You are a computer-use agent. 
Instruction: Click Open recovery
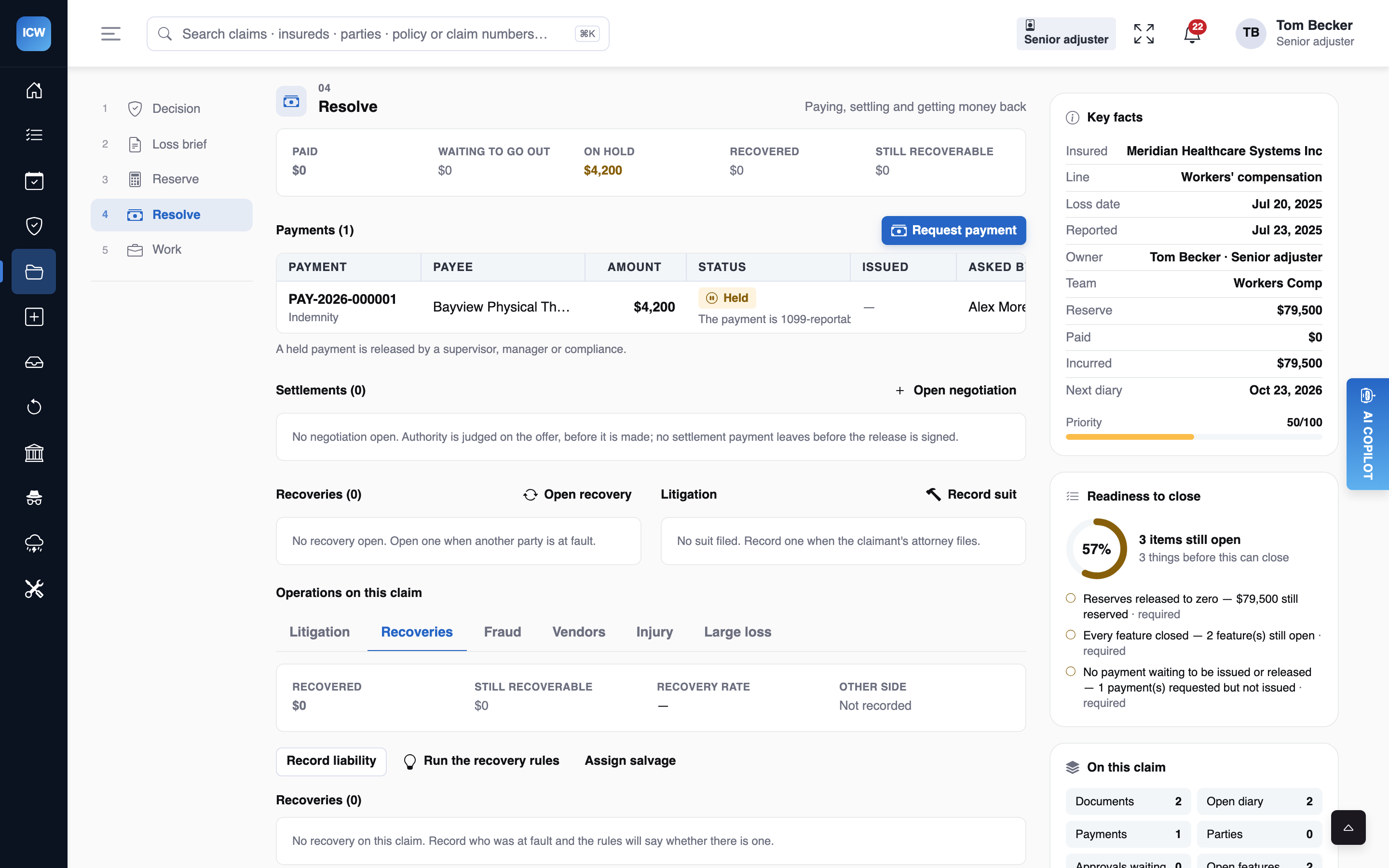[x=577, y=494]
